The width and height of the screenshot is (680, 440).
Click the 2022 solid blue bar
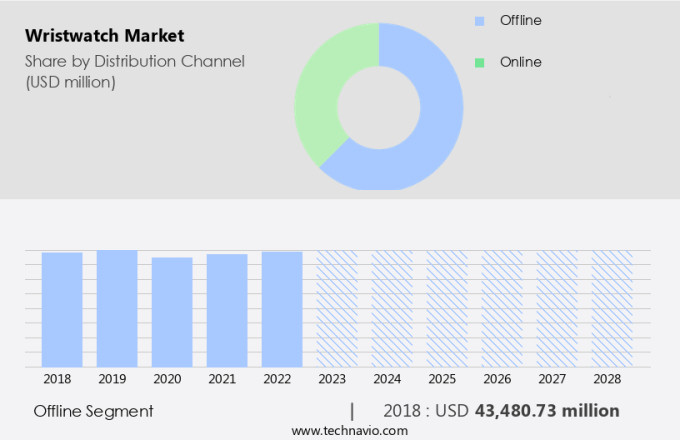click(x=282, y=309)
